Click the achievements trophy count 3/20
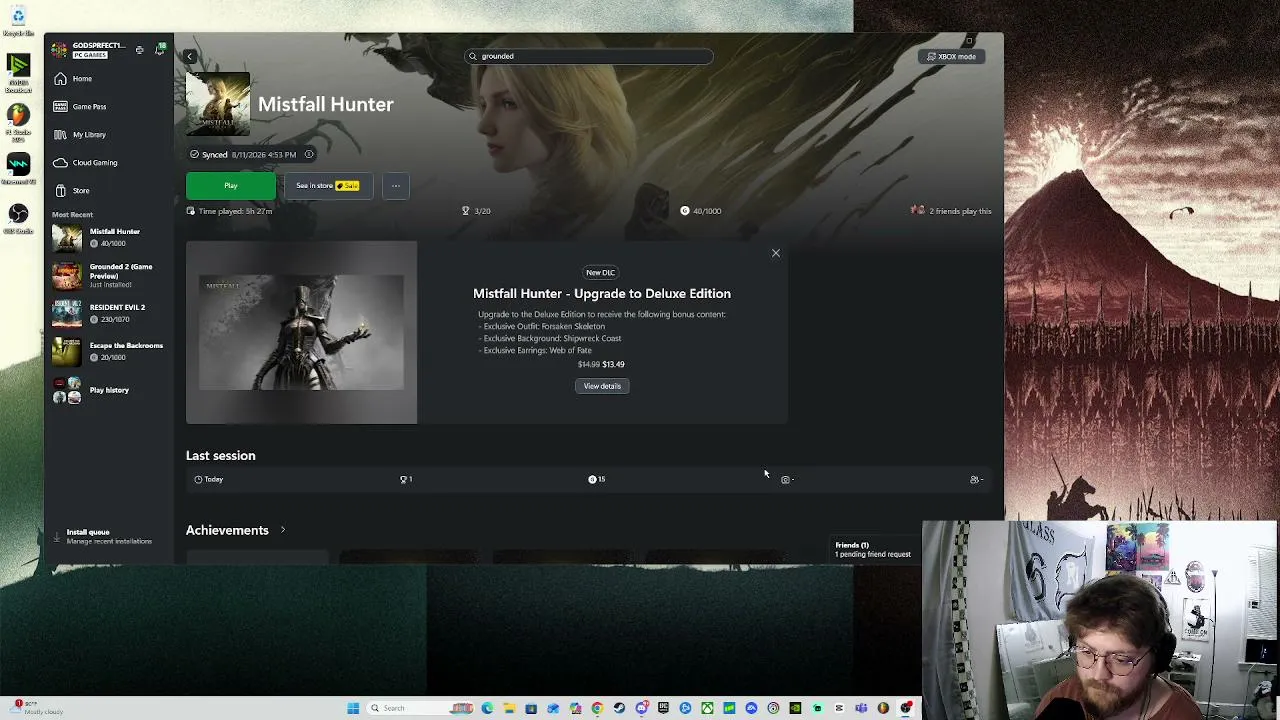1280x720 pixels. pyautogui.click(x=476, y=211)
